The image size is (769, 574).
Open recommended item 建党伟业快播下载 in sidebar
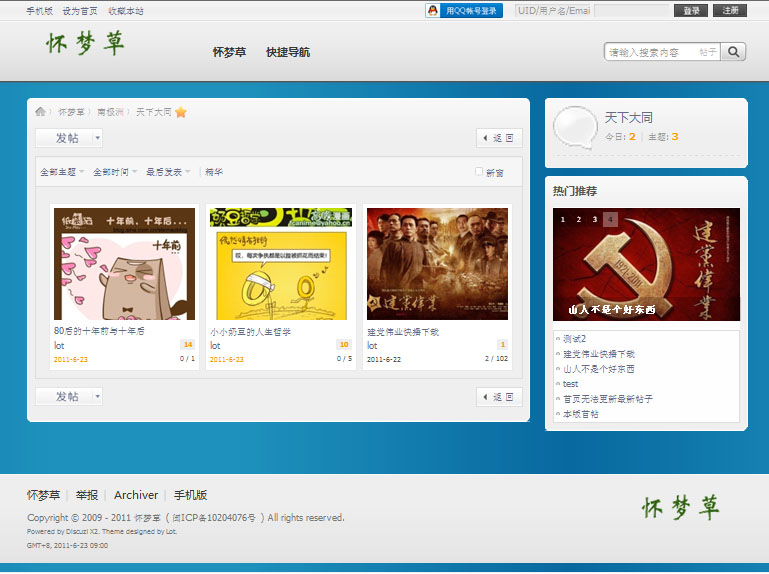[x=599, y=354]
